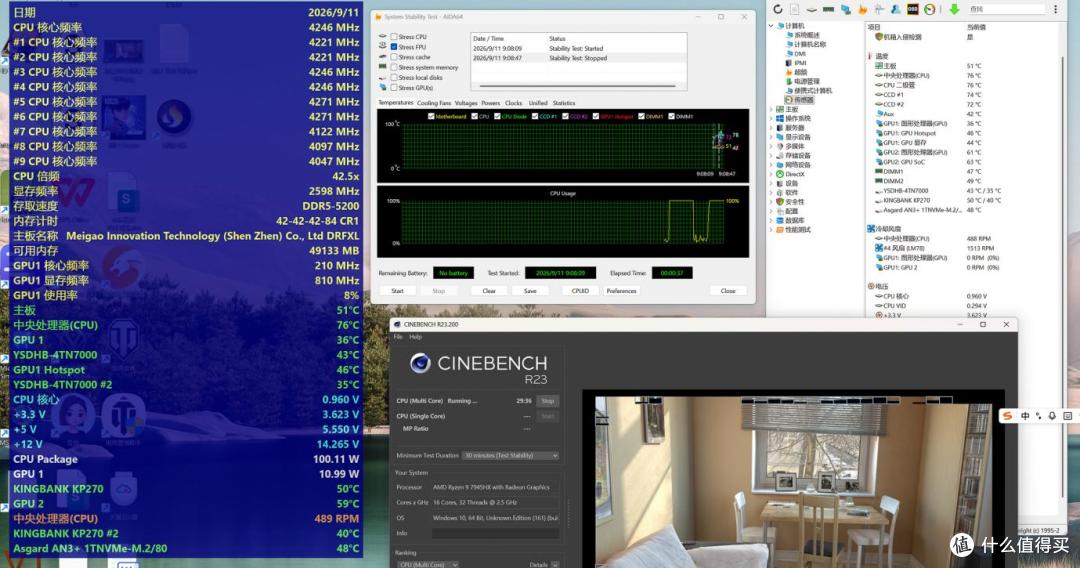Click the Cinebench Info text field
The image size is (1080, 568).
(x=495, y=533)
